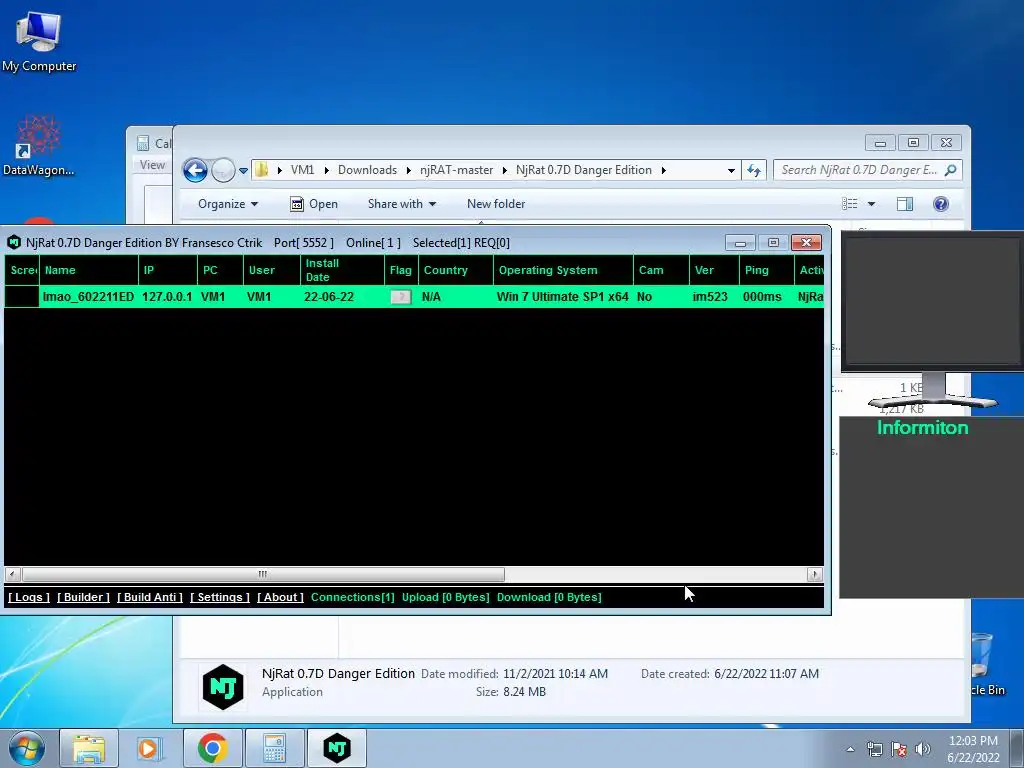Open the Logs tab in NjRat
1024x768 pixels.
tap(29, 597)
